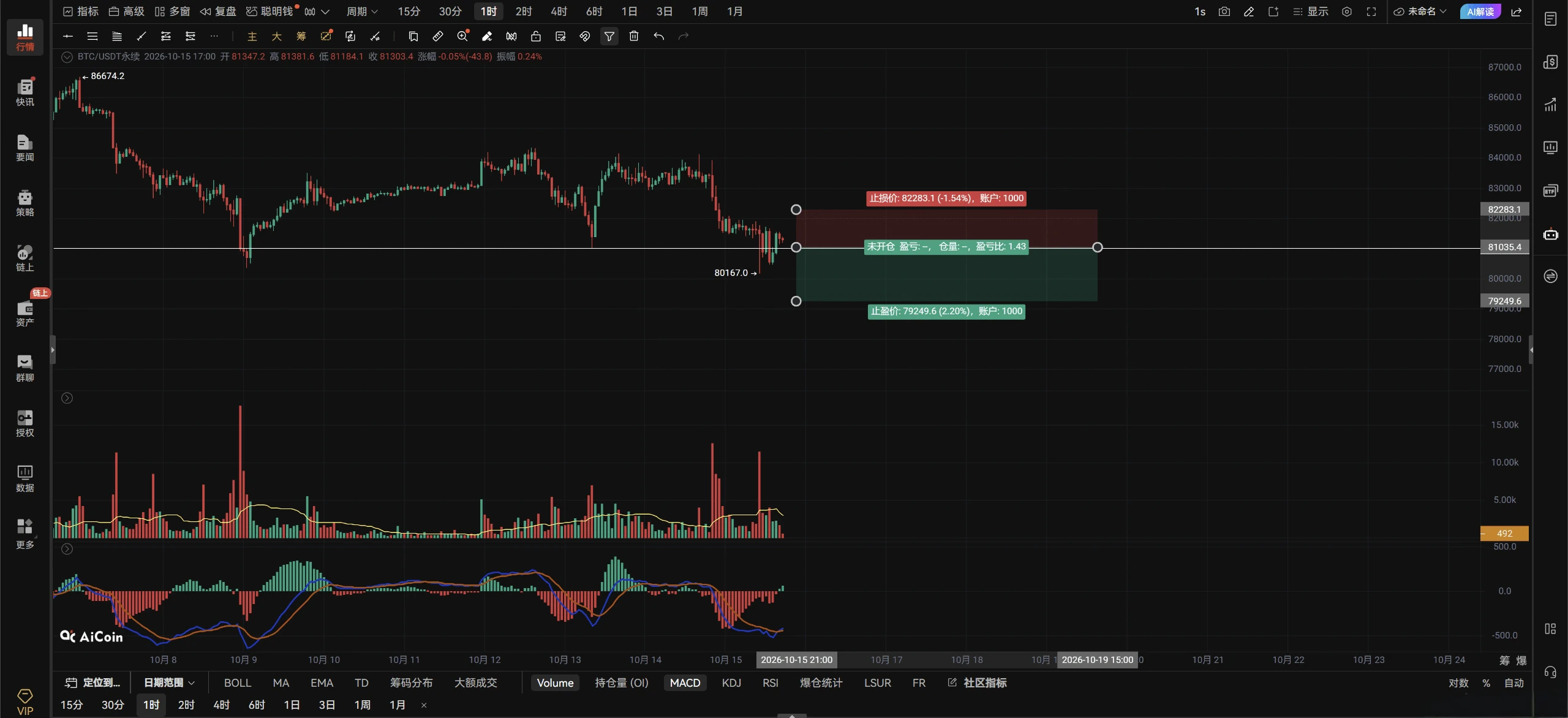Click the zoom-in magnifier tool

(462, 37)
